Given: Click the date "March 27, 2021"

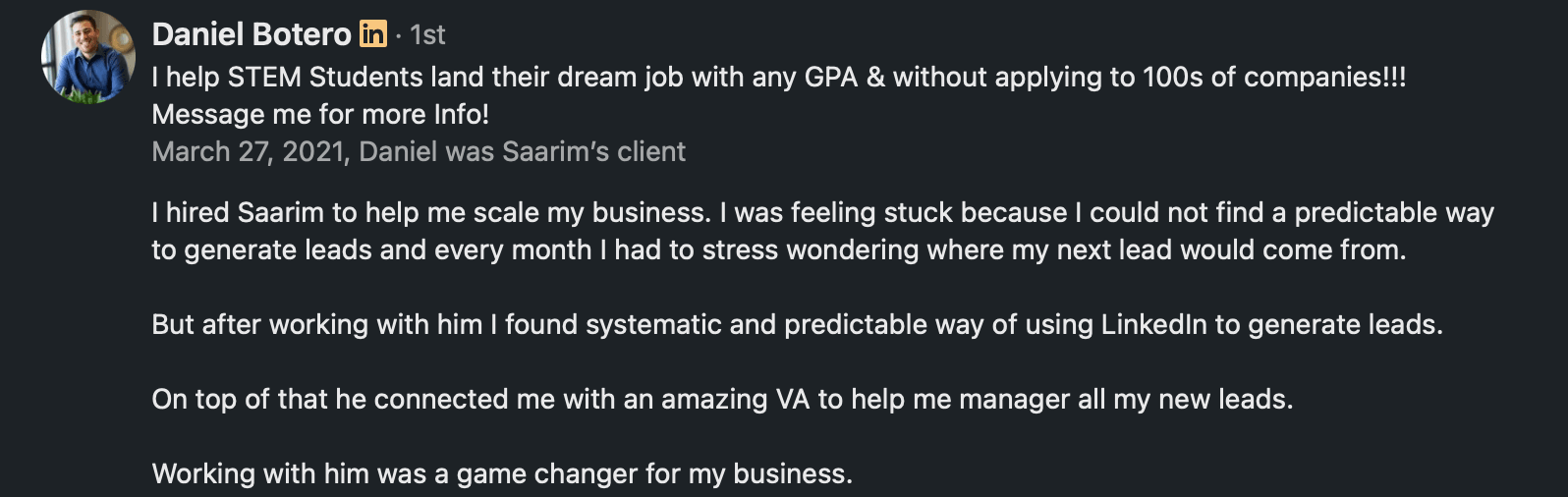Looking at the screenshot, I should click(x=250, y=151).
